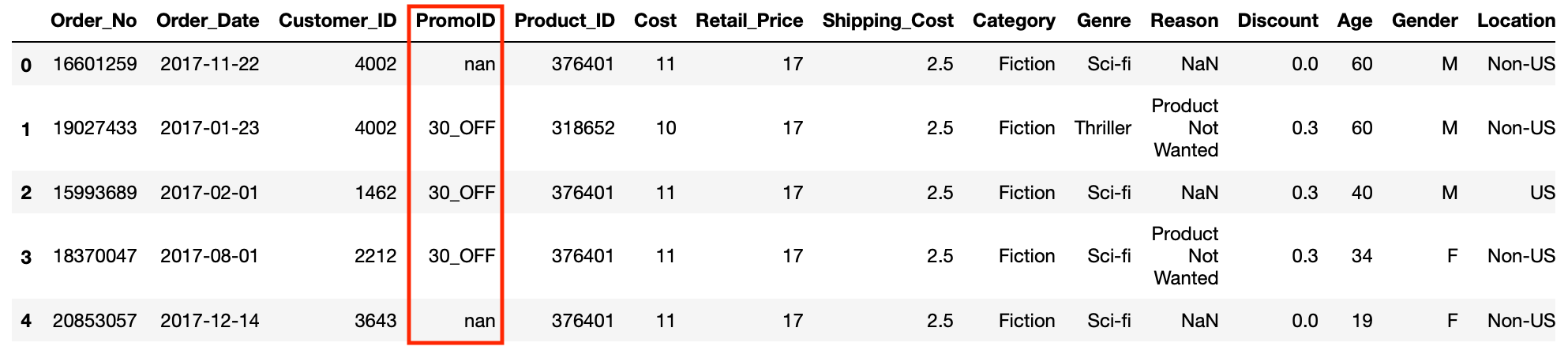
Task: Click the highlighted PromoID column header
Action: tap(456, 21)
